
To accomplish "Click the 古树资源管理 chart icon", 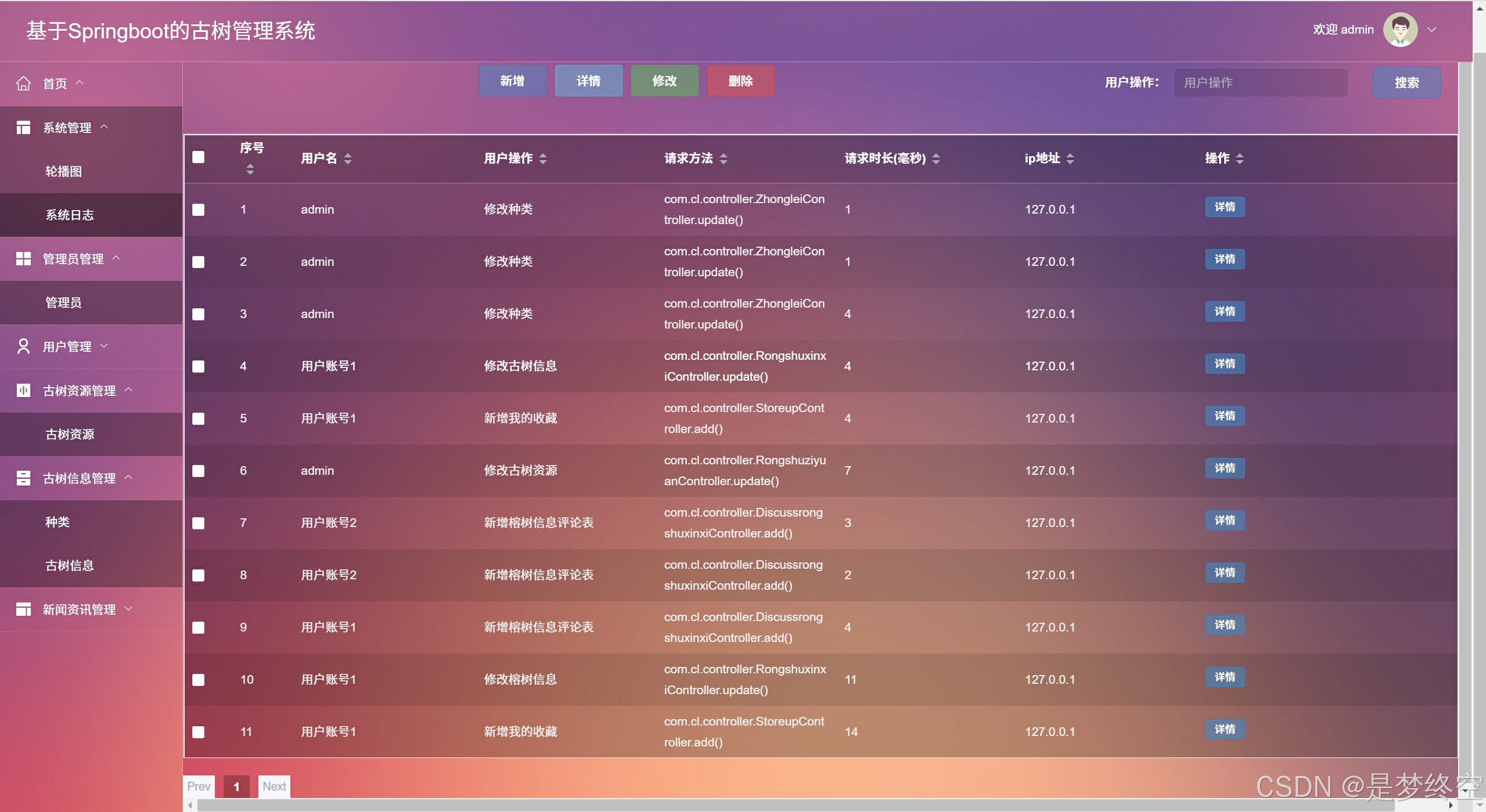I will pyautogui.click(x=23, y=390).
